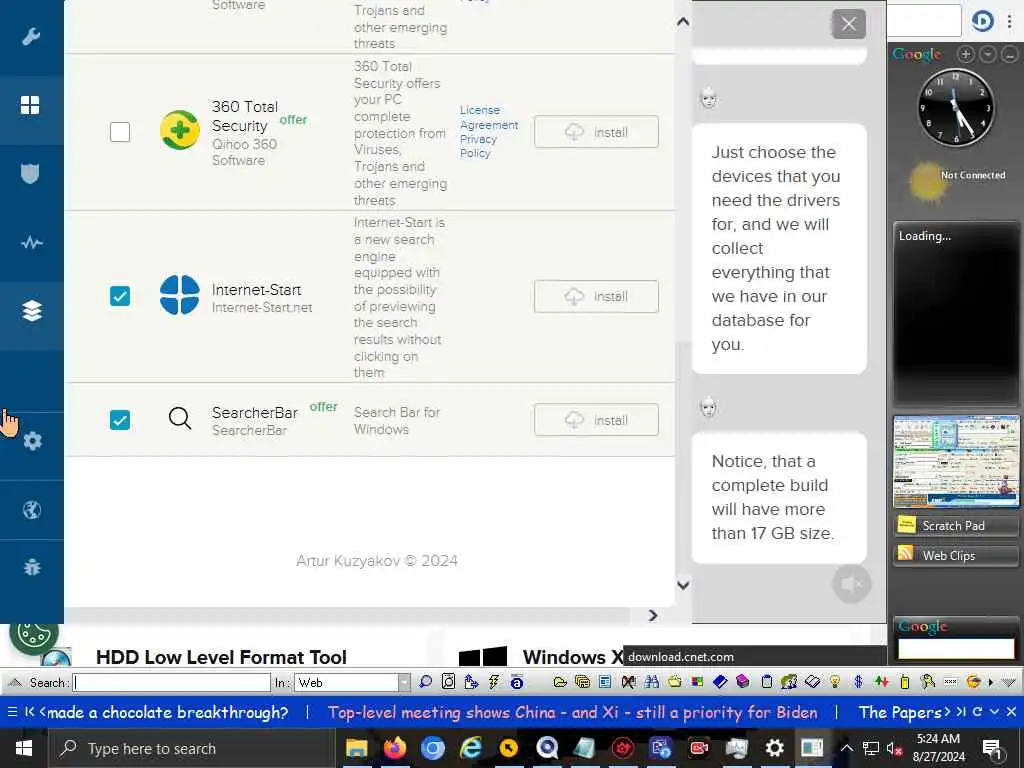
Task: Collapse the search toolbar up arrow
Action: point(16,682)
